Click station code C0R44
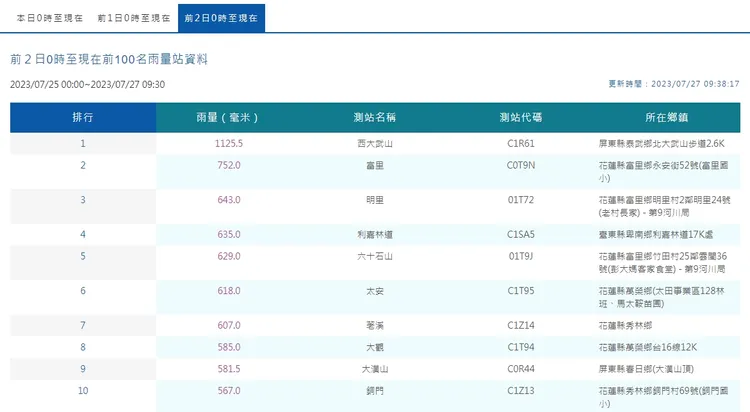The height and width of the screenshot is (412, 750). (520, 369)
